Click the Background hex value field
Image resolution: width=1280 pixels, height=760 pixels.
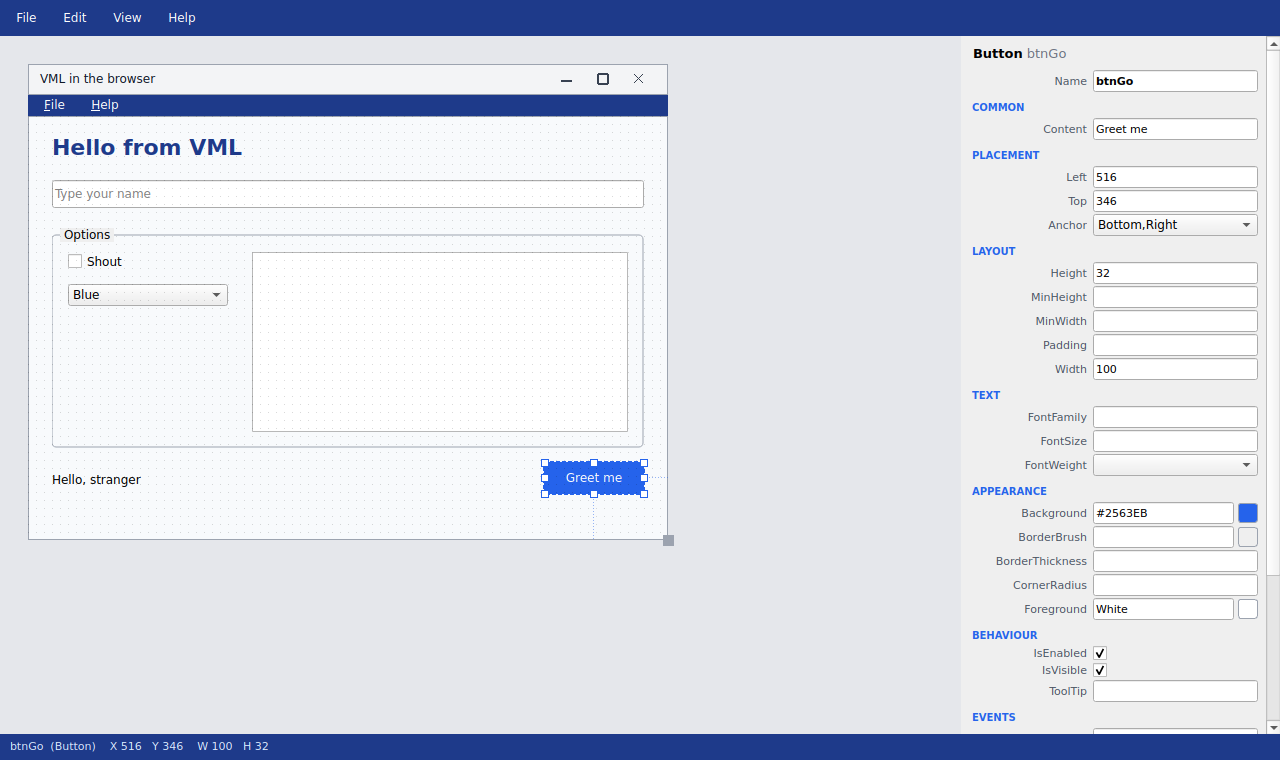[1163, 513]
